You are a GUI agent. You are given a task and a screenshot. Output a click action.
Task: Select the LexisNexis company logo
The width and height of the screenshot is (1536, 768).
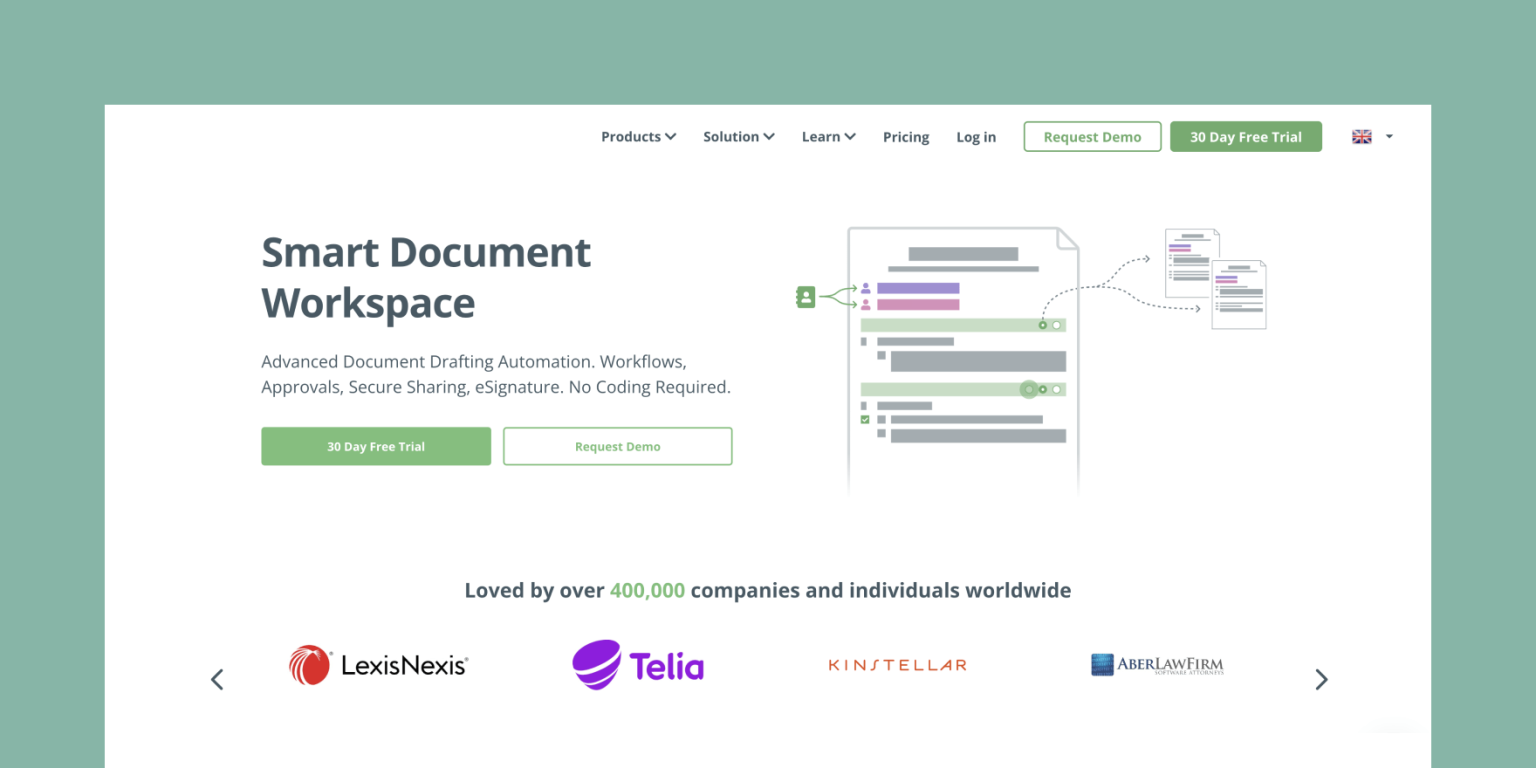point(378,664)
